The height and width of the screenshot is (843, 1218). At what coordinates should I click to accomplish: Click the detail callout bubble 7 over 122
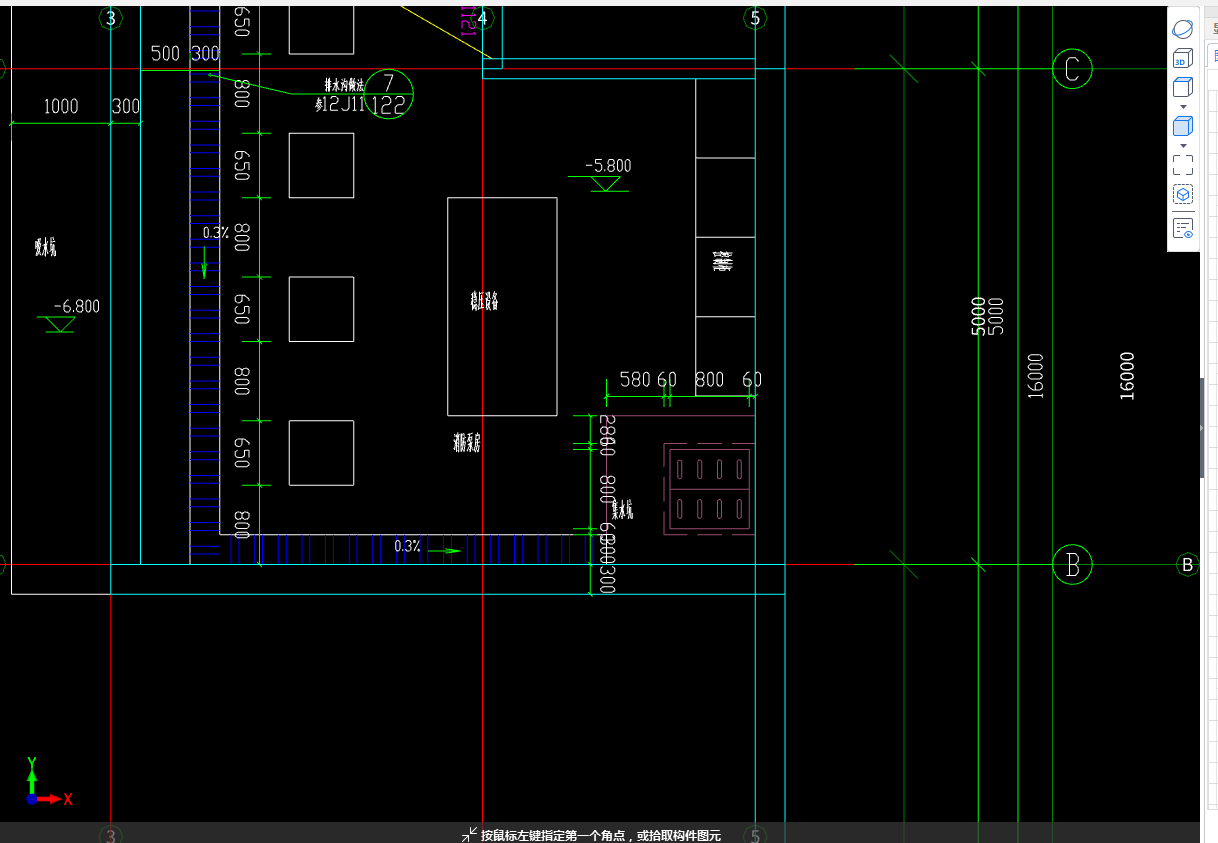point(388,95)
